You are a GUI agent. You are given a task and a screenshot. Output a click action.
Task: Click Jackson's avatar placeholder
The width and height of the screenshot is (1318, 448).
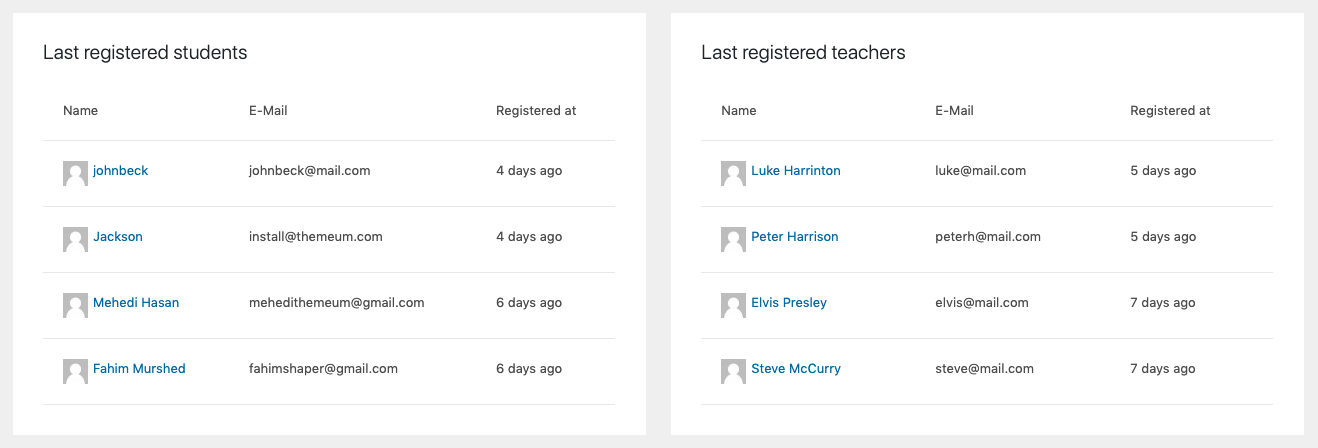[75, 240]
